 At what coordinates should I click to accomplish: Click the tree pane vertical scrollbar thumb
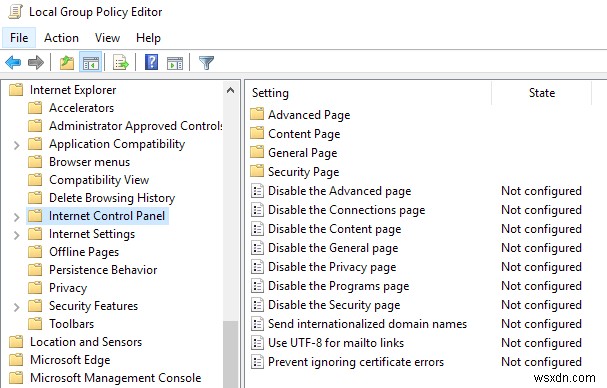(x=230, y=354)
